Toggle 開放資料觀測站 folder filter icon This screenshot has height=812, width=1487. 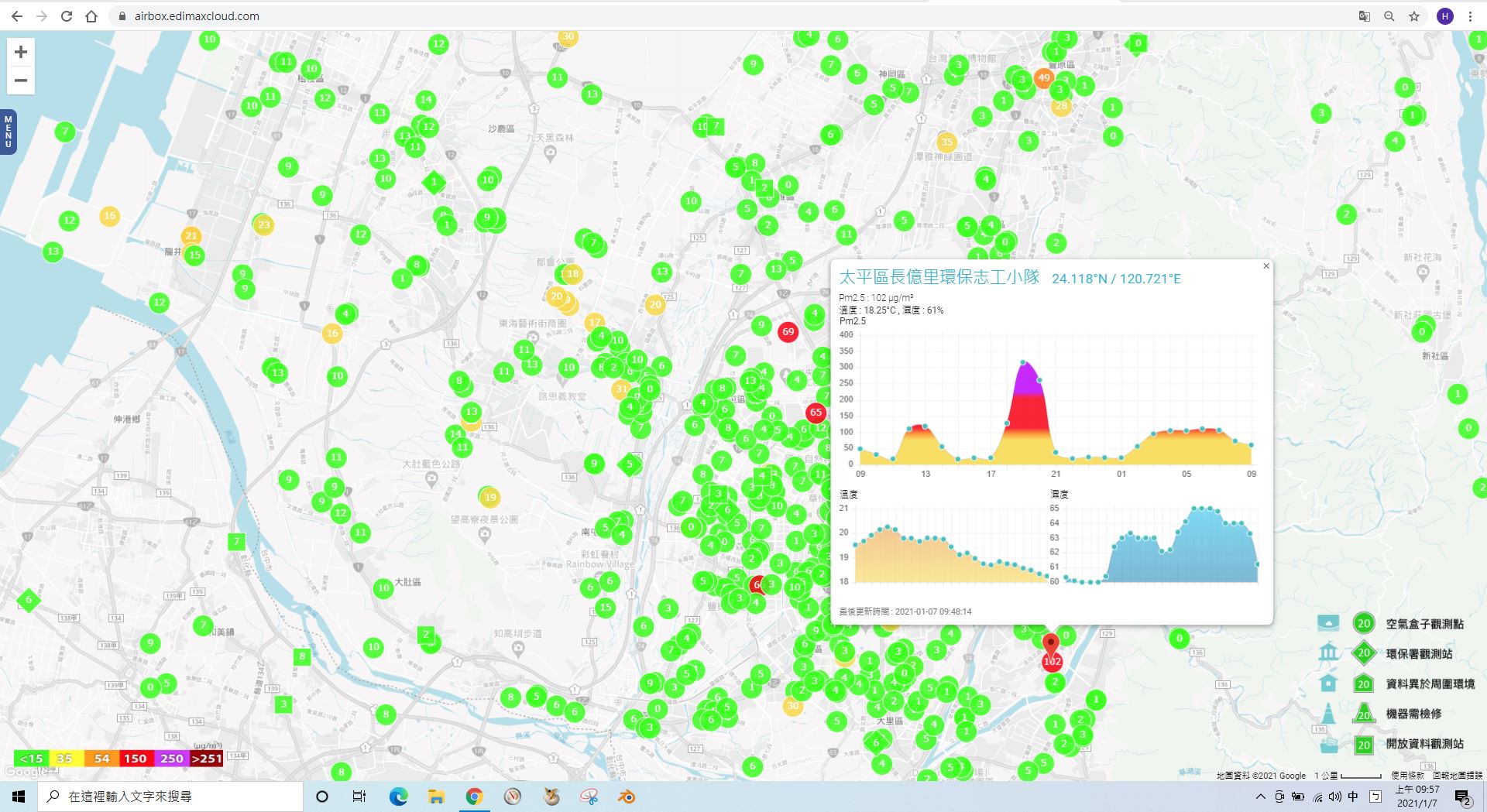pos(1328,744)
